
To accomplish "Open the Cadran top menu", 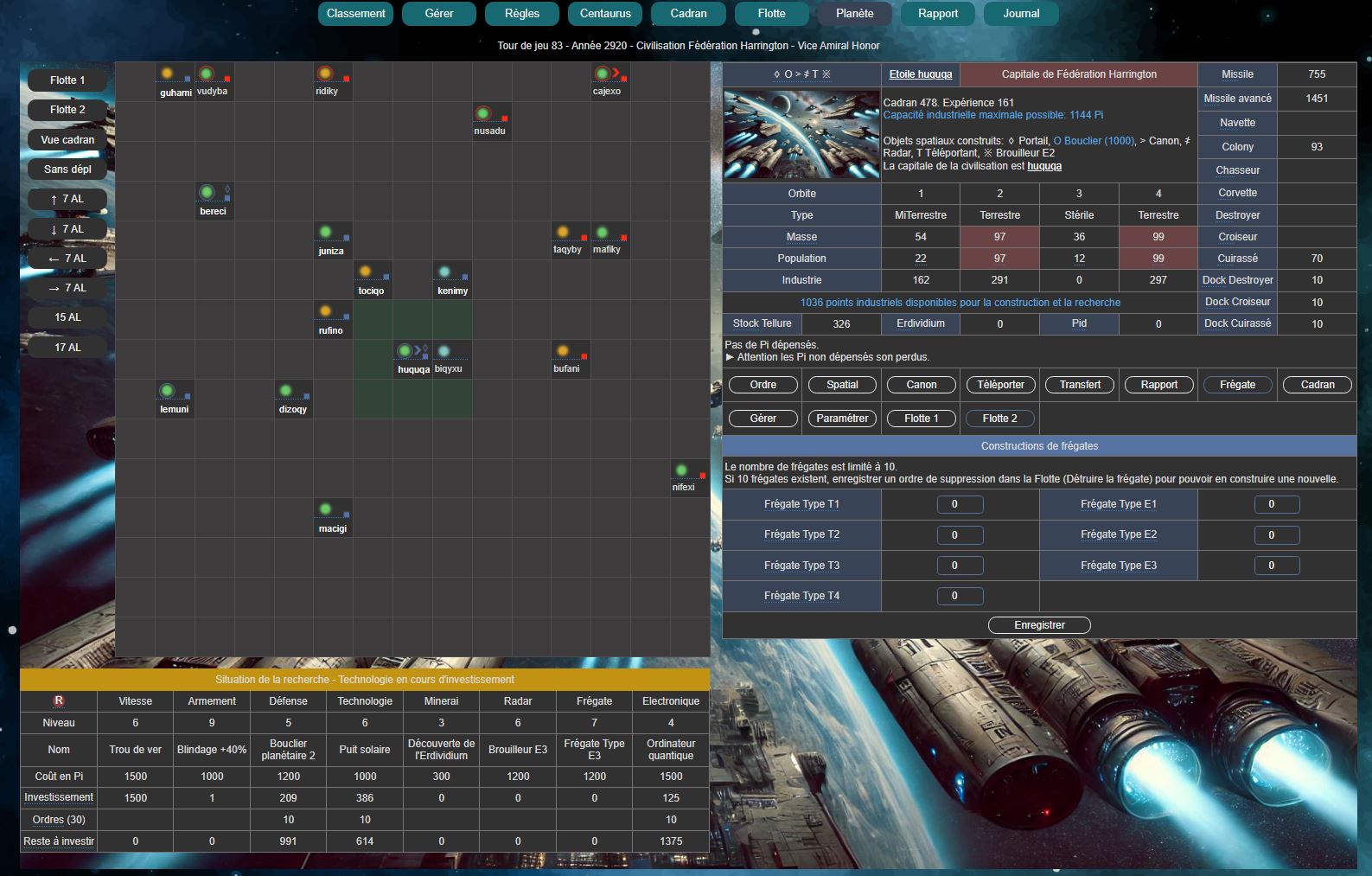I will point(688,13).
